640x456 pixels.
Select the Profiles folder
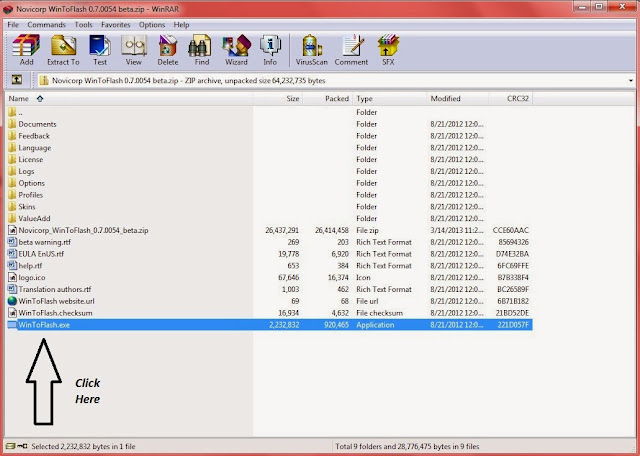coord(269,195)
